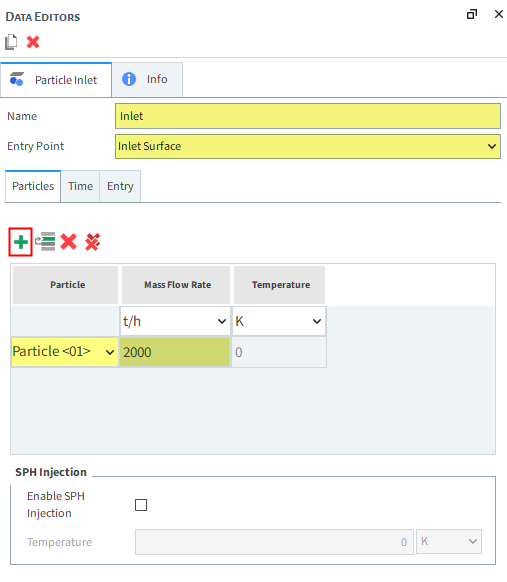Switch to the Time tab
This screenshot has width=507, height=582.
click(x=80, y=186)
